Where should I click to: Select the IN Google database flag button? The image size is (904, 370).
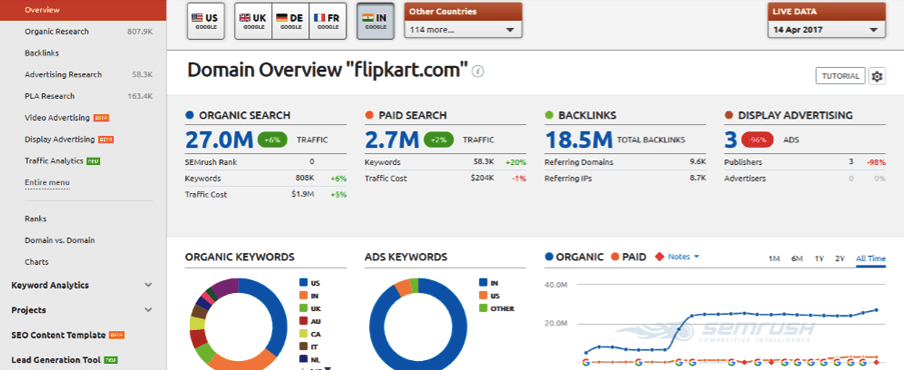(x=375, y=22)
